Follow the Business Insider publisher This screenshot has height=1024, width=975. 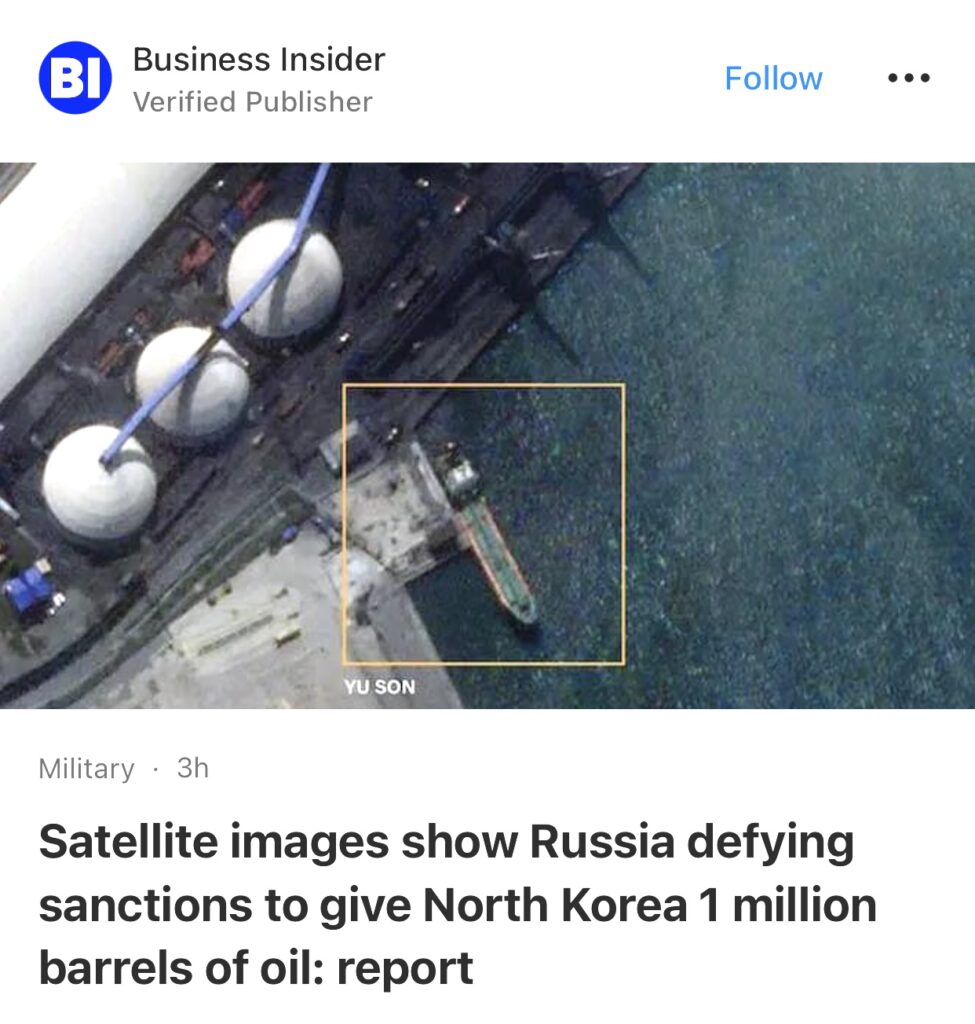[773, 78]
